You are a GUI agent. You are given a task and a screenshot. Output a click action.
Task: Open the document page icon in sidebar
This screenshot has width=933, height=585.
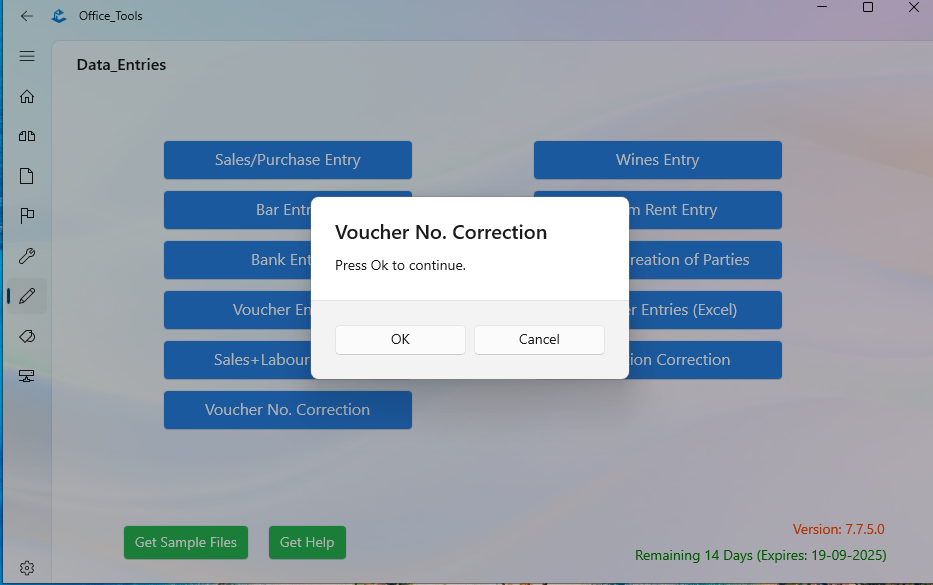[27, 176]
